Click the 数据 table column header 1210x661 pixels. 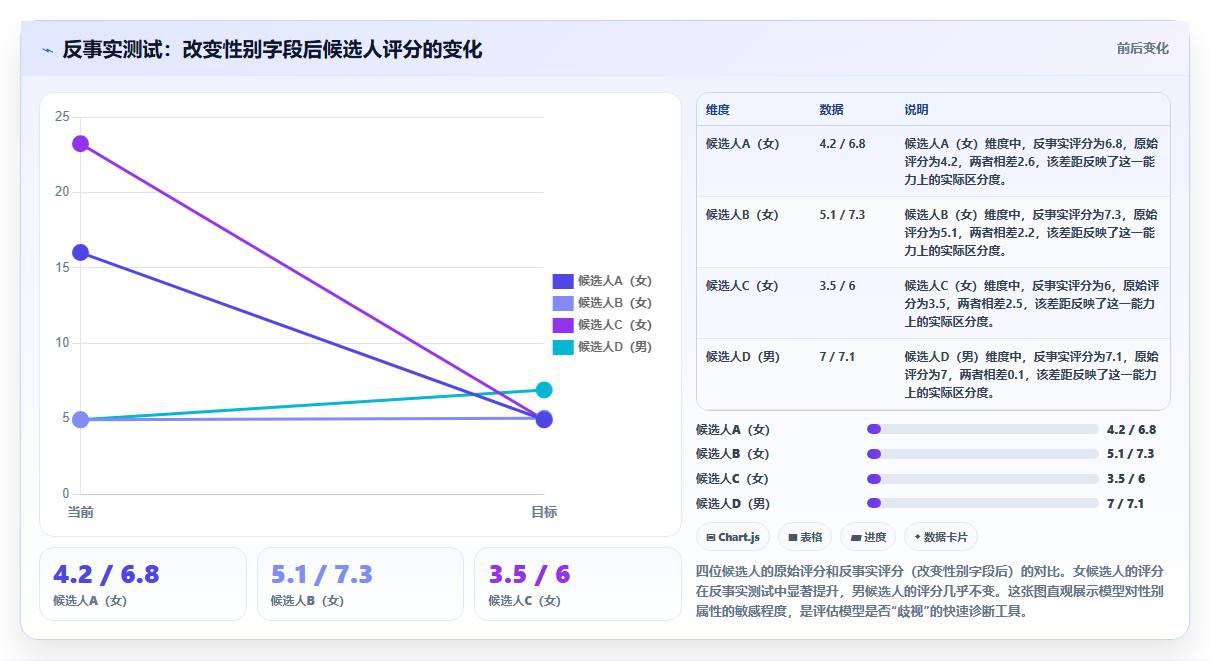coord(831,109)
